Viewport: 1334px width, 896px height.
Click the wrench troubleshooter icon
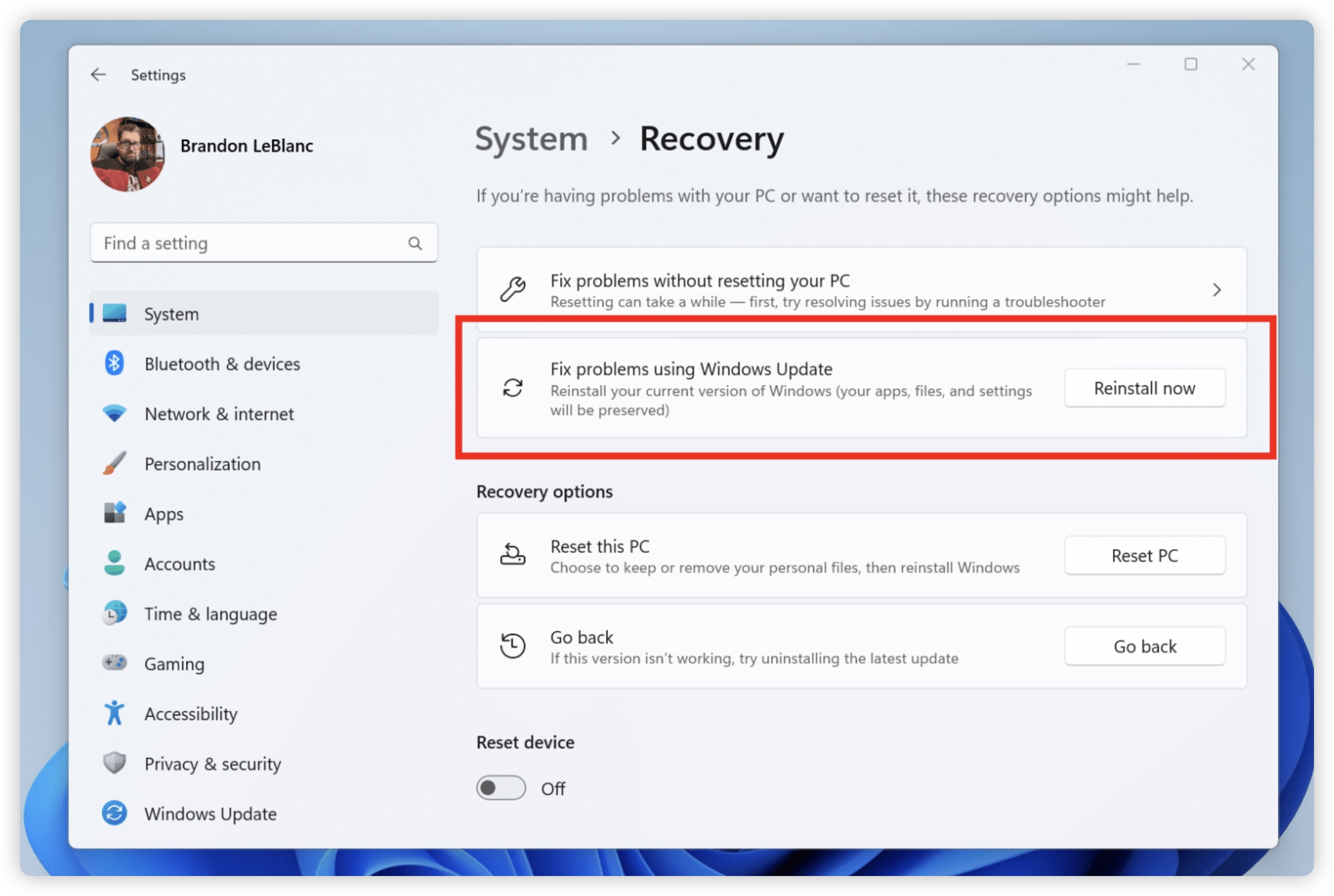click(x=513, y=290)
